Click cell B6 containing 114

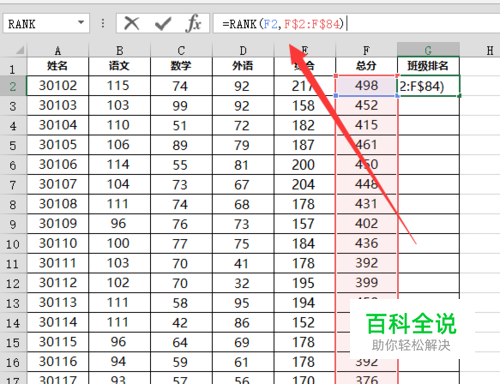click(119, 165)
